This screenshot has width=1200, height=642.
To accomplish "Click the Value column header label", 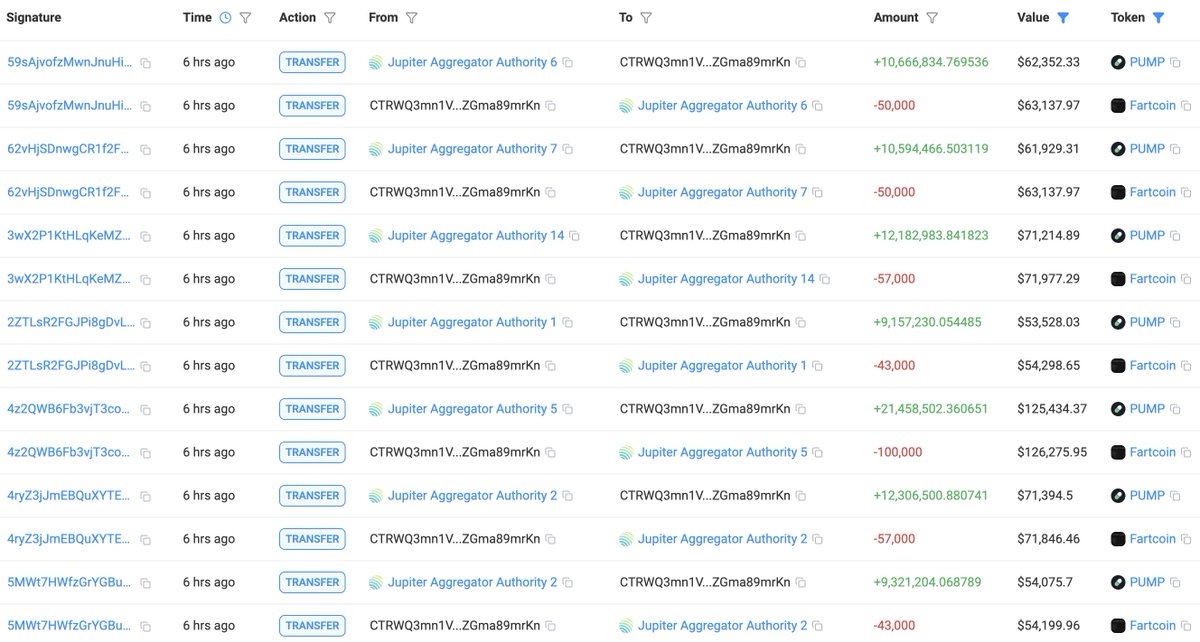I will click(x=1033, y=18).
